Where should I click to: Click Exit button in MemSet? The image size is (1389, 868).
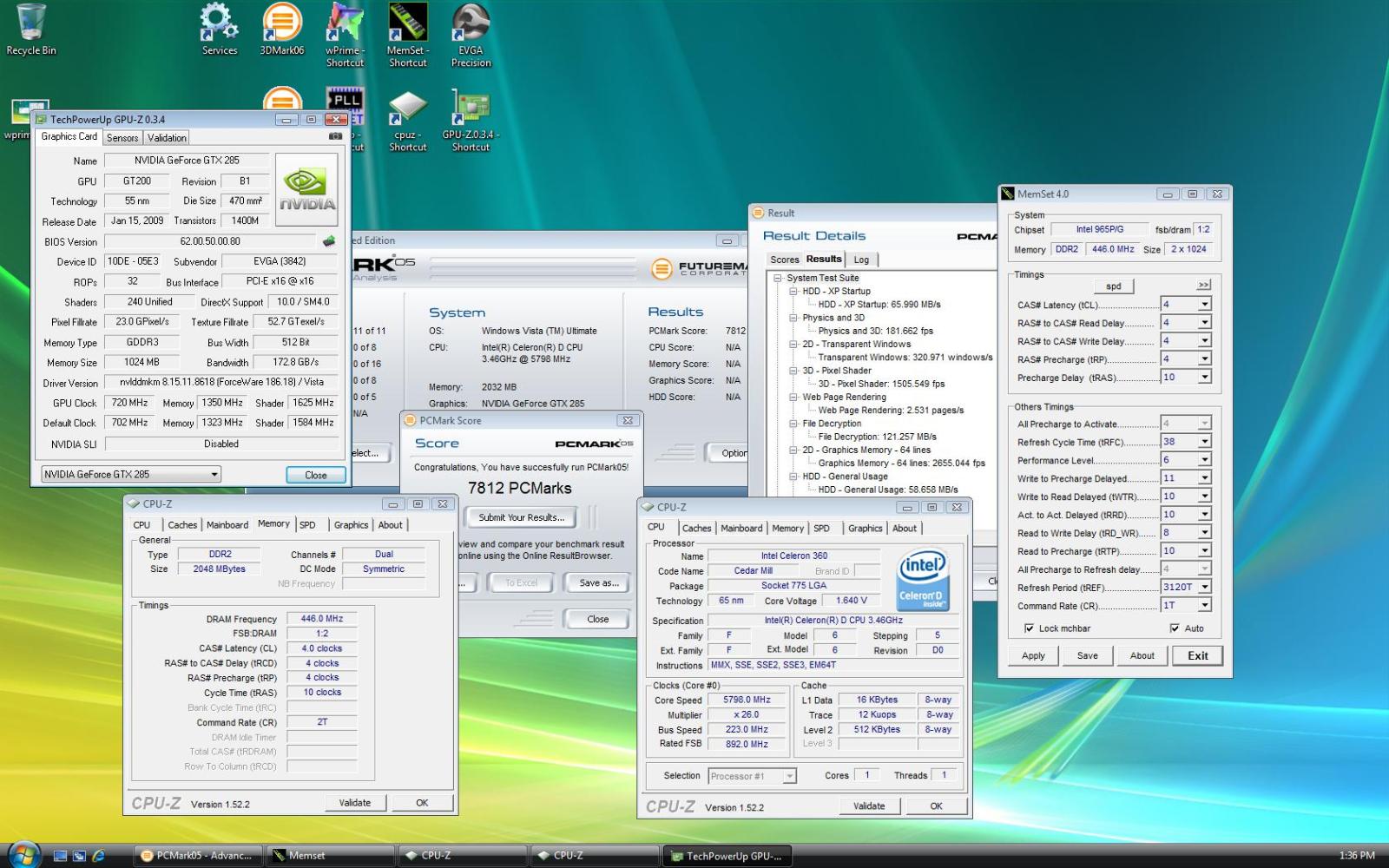(x=1198, y=655)
